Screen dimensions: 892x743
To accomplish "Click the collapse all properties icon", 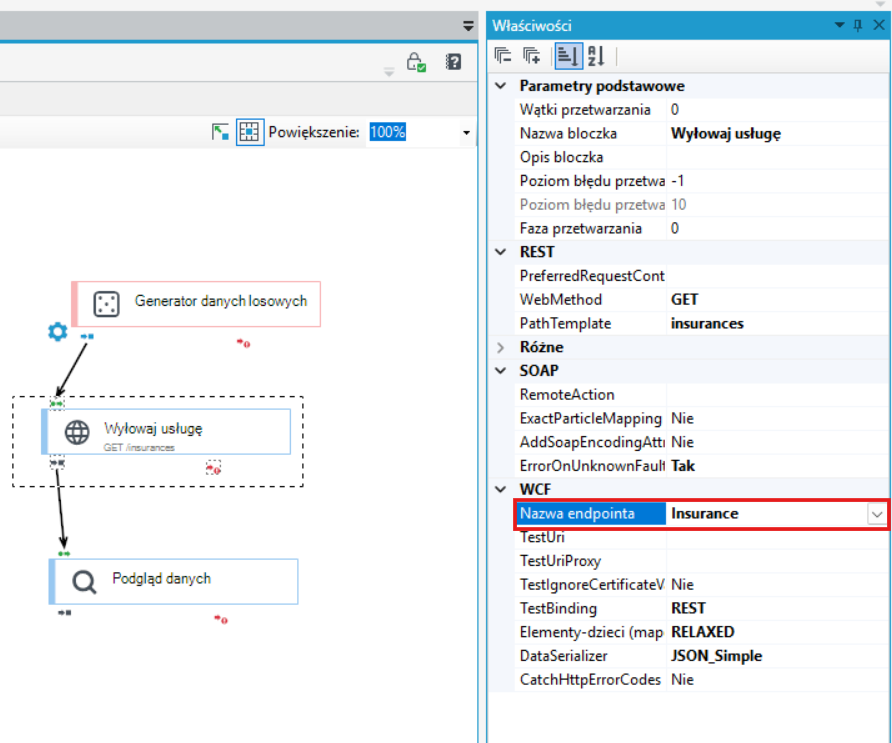I will pyautogui.click(x=502, y=56).
